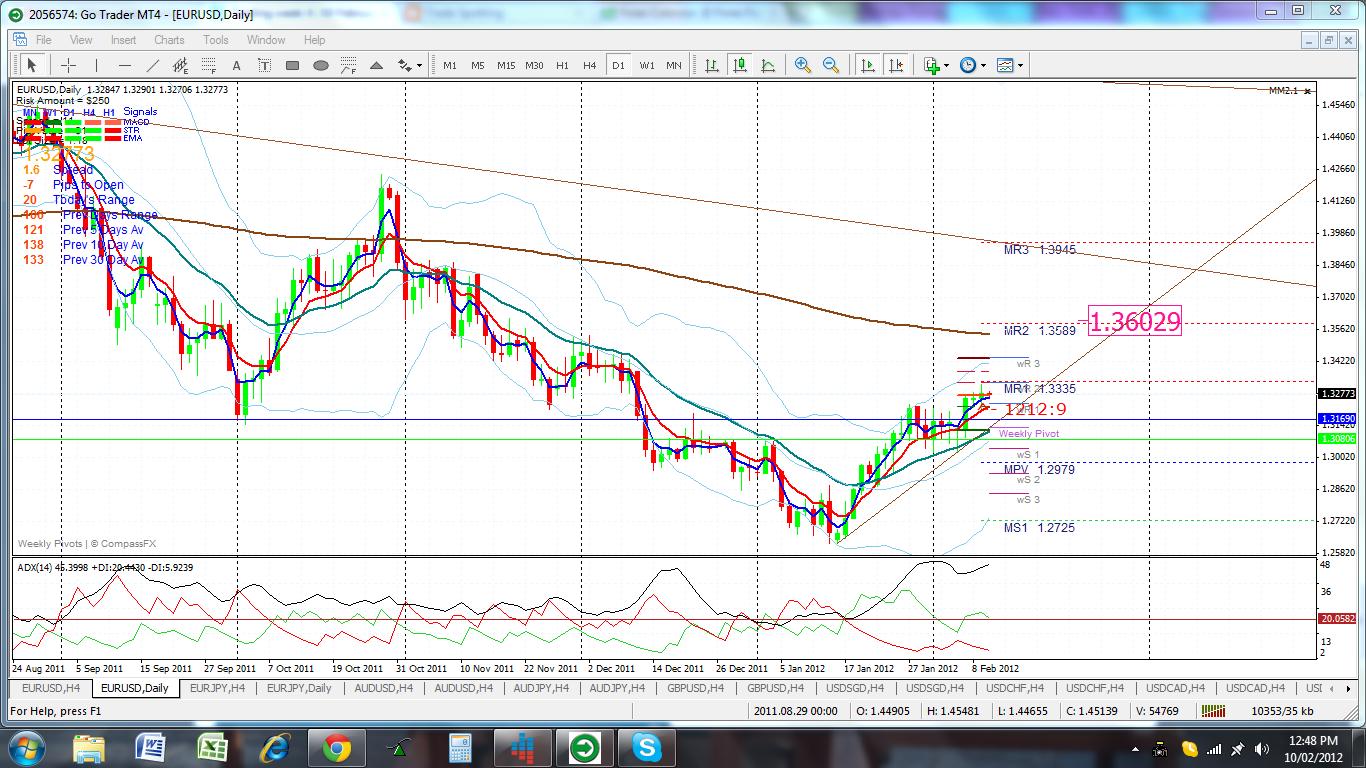Click the 1.36029 price label on chart
The height and width of the screenshot is (768, 1366).
pyautogui.click(x=1134, y=321)
